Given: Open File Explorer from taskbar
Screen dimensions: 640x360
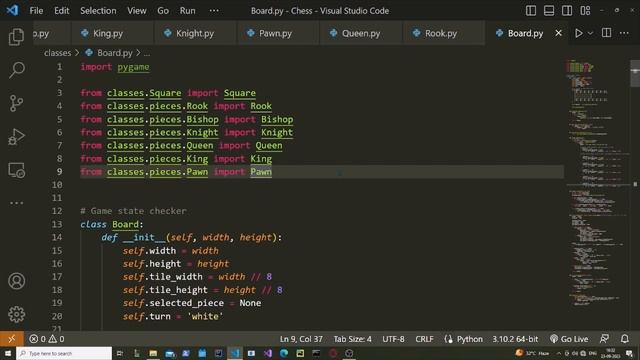Looking at the screenshot, I should point(153,353).
